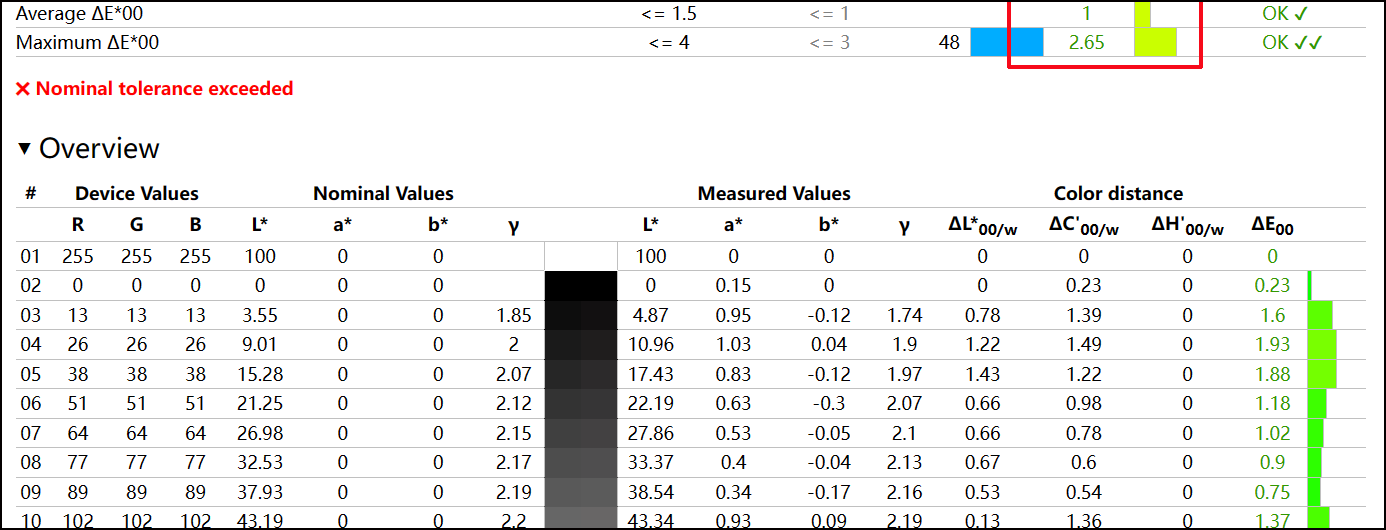This screenshot has width=1386, height=530.
Task: Click the OK single checkmark in Average row
Action: [1285, 13]
